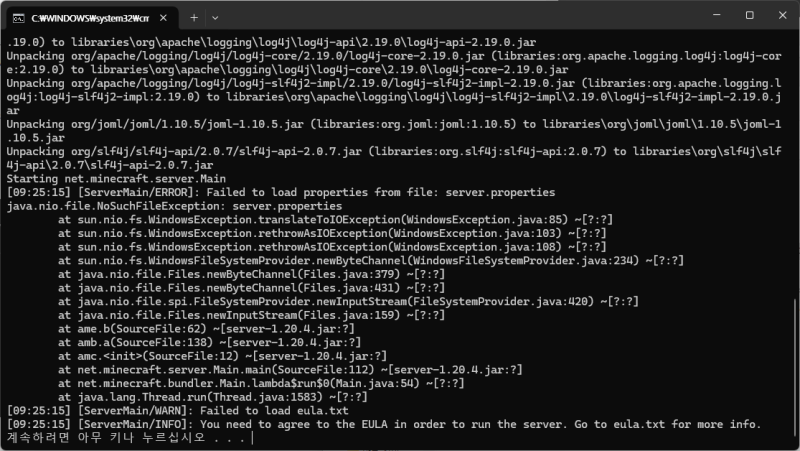Expand the new tab profile dropdown chevron
The width and height of the screenshot is (800, 451).
coord(215,18)
